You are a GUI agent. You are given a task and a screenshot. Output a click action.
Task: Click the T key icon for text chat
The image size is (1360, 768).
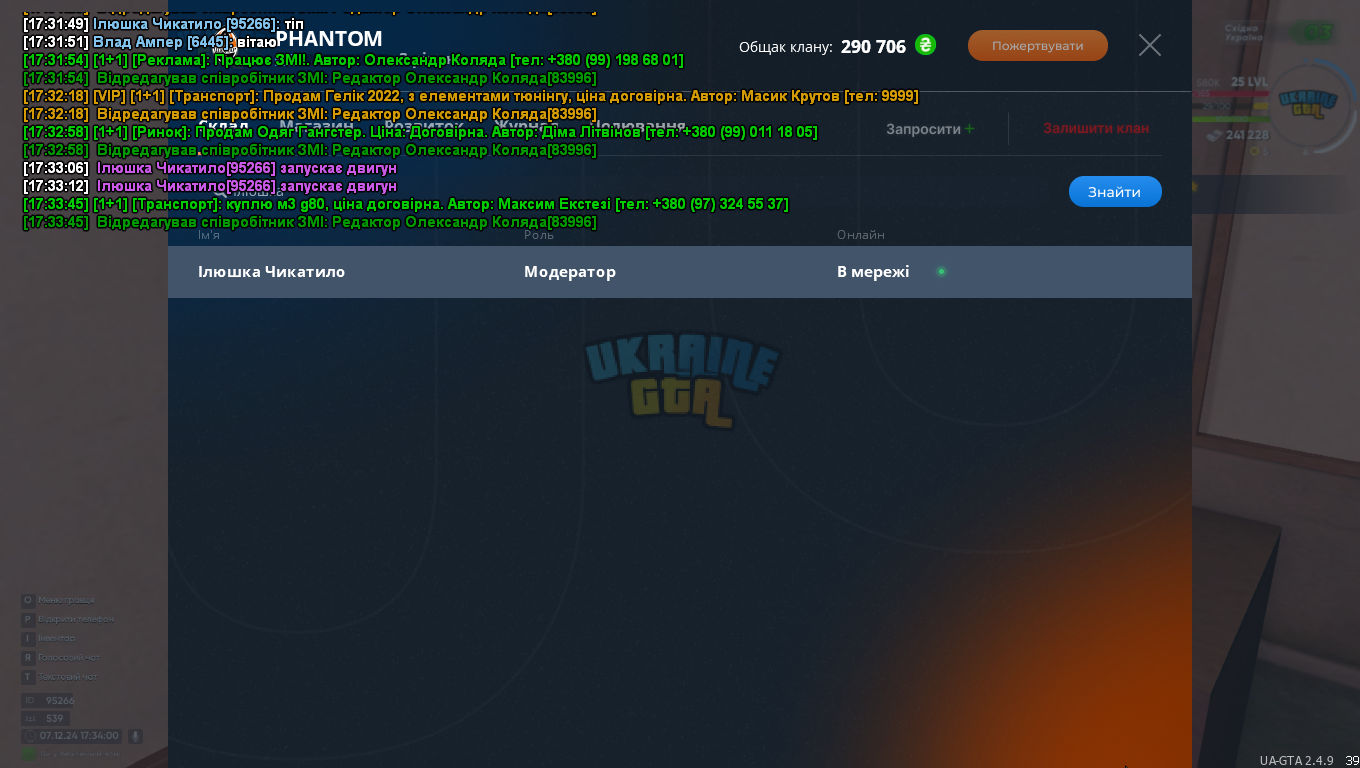point(28,677)
